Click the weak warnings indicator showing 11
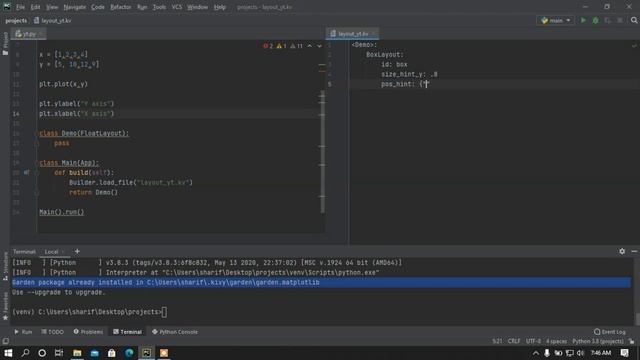 coord(296,46)
